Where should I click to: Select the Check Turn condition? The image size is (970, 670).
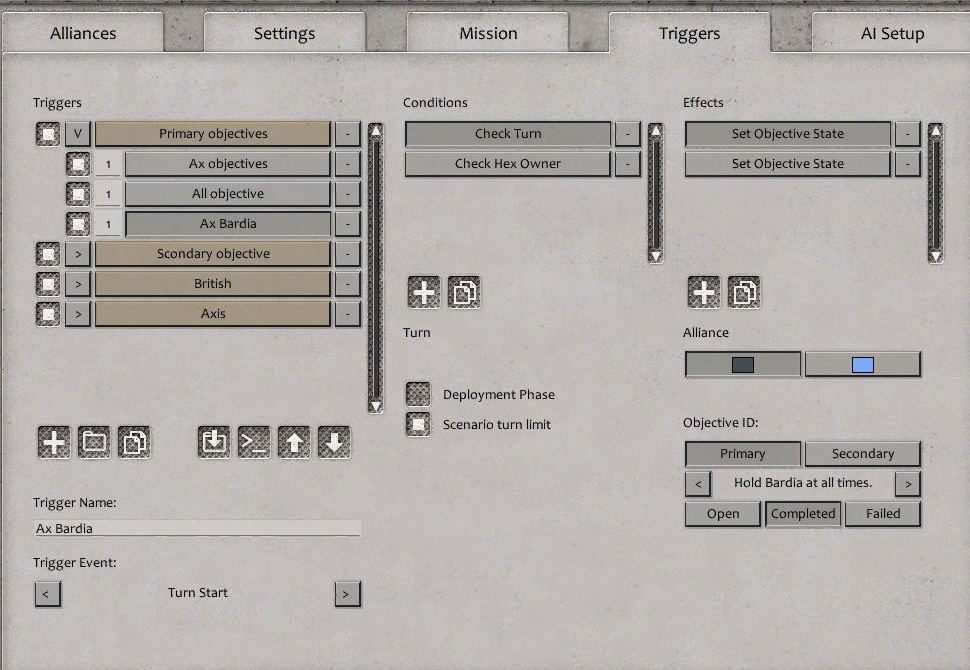[508, 134]
